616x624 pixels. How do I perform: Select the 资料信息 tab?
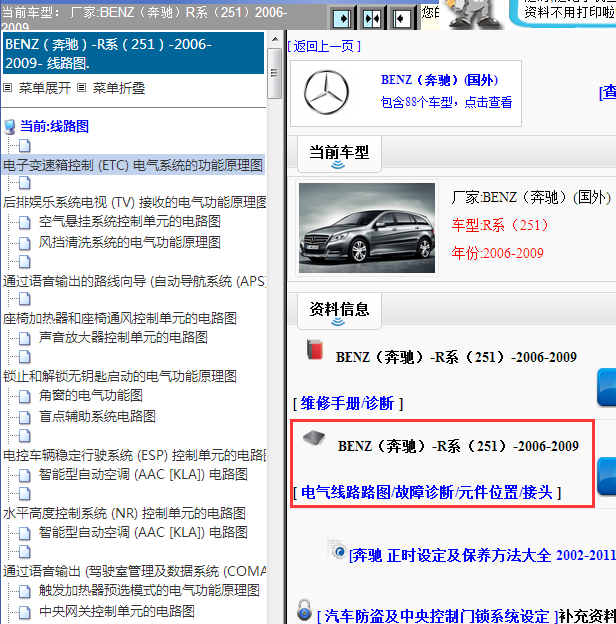click(x=339, y=311)
